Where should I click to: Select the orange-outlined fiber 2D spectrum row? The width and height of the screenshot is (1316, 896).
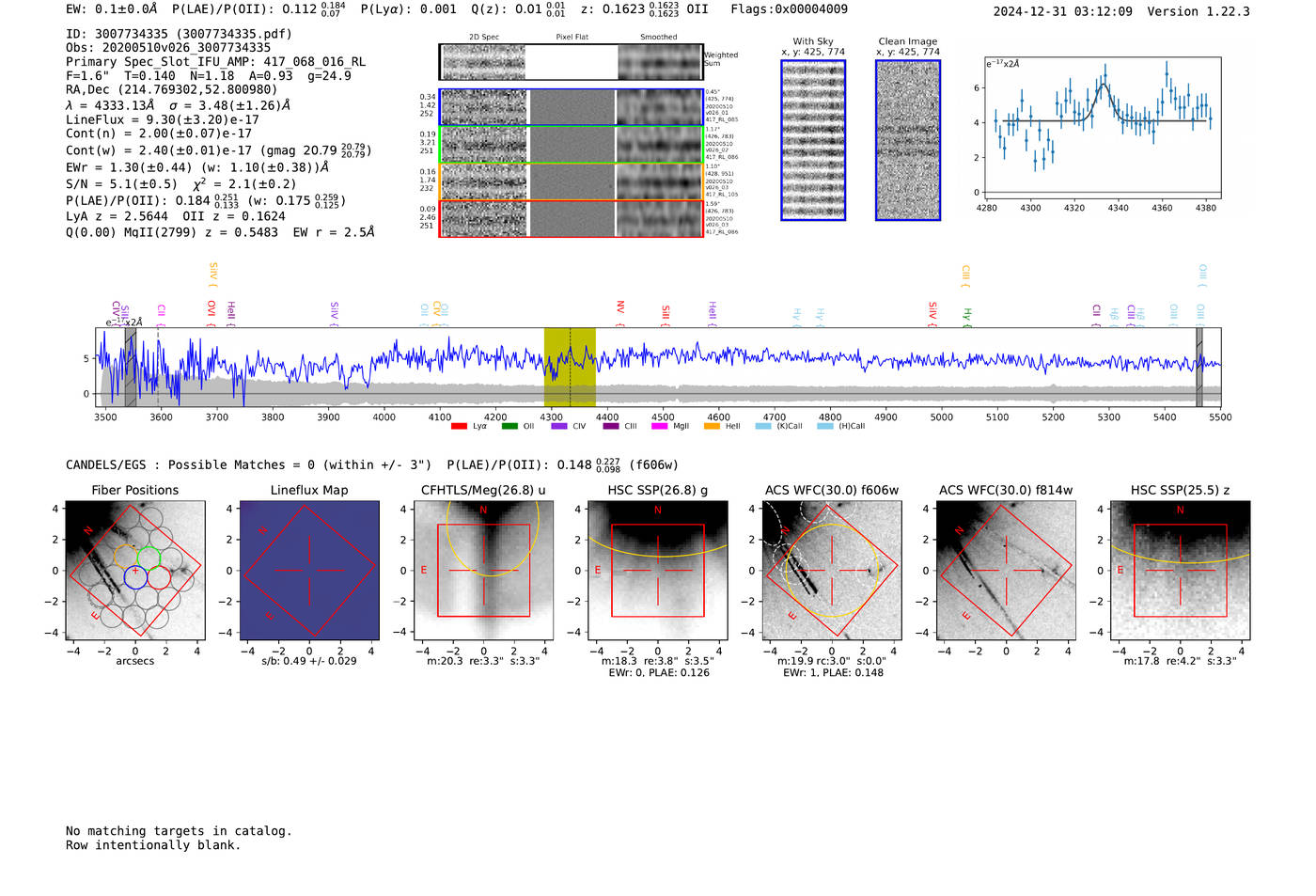click(x=571, y=181)
